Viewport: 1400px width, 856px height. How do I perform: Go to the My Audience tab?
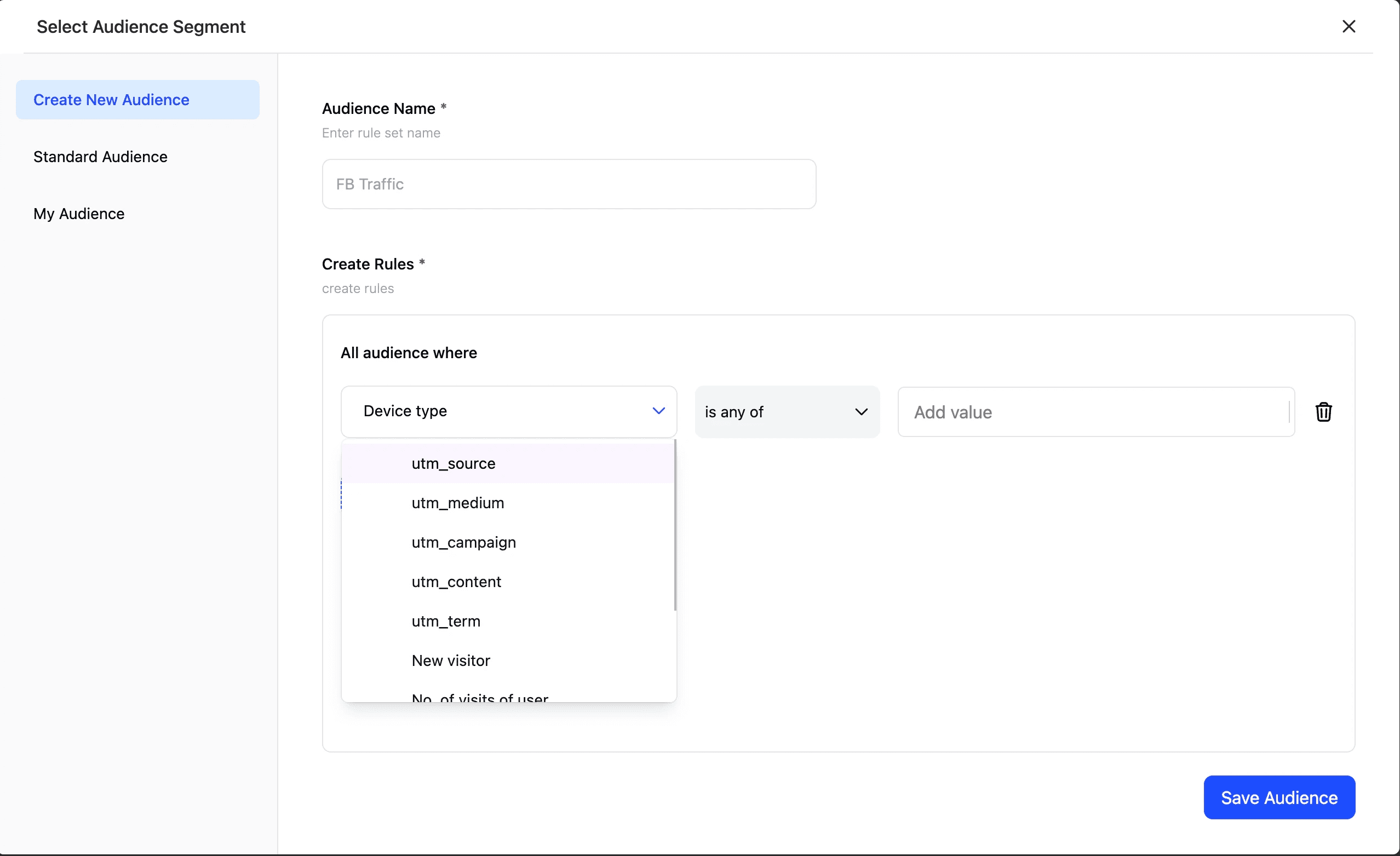[79, 214]
